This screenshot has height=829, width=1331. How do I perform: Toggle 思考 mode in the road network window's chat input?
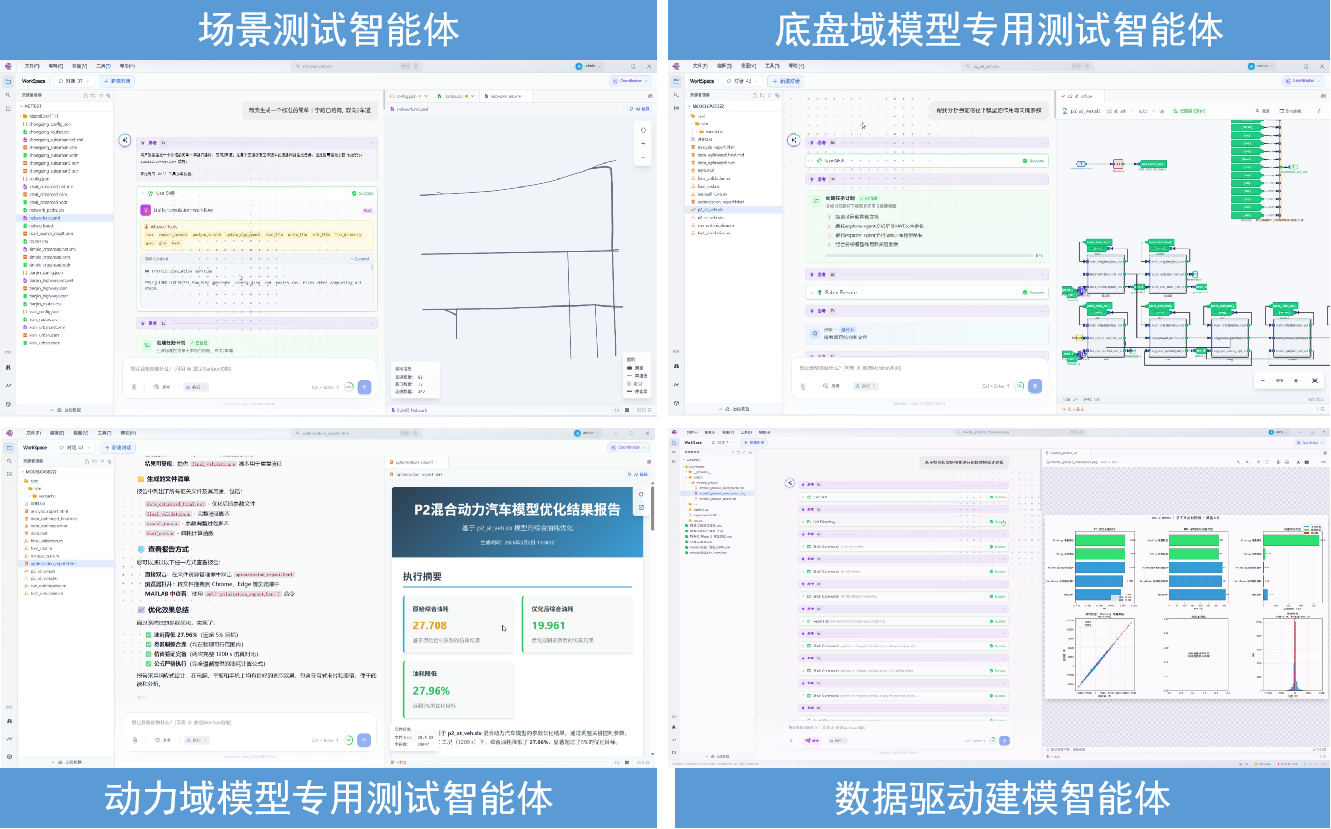[x=164, y=386]
